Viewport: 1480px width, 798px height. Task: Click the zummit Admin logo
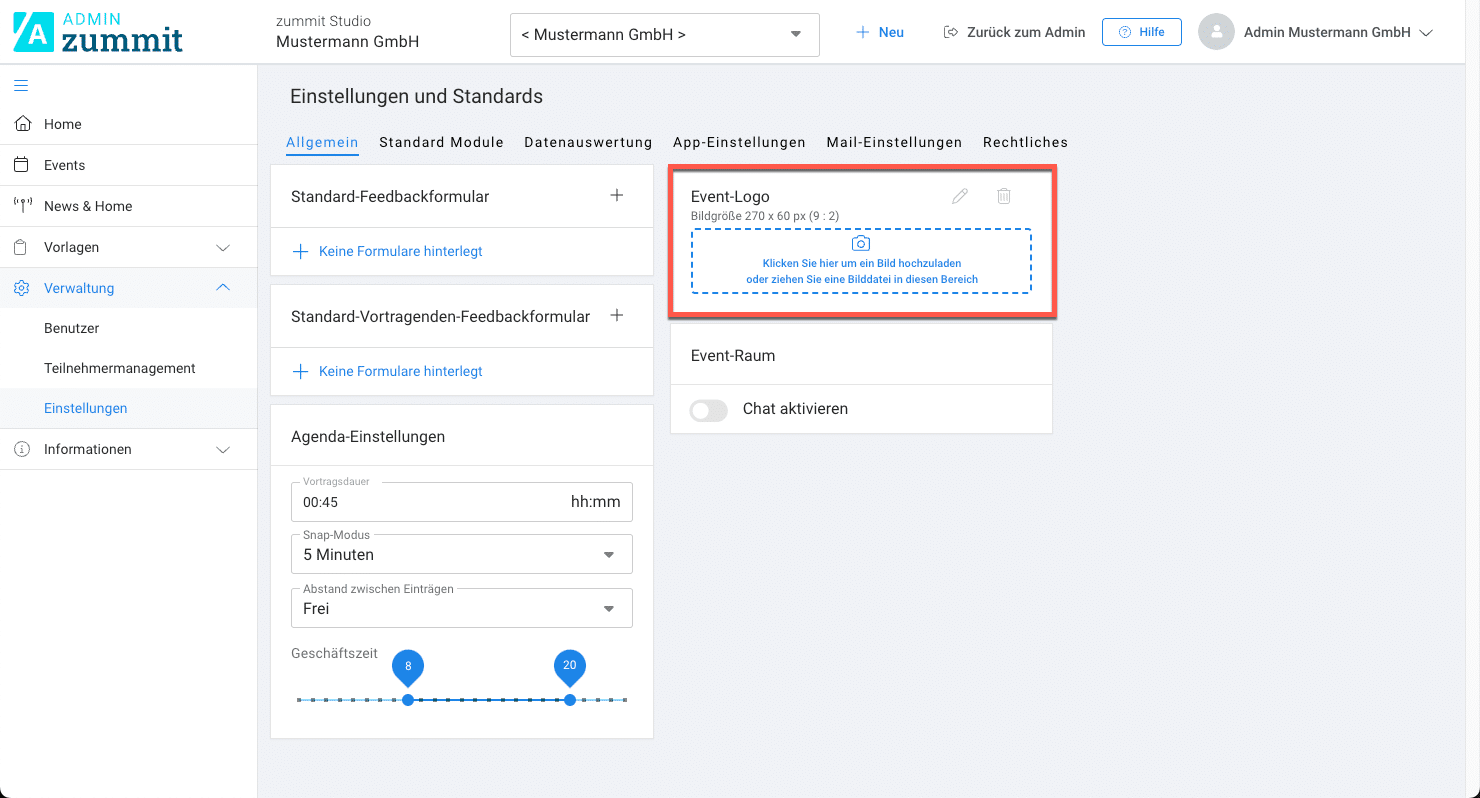(98, 33)
